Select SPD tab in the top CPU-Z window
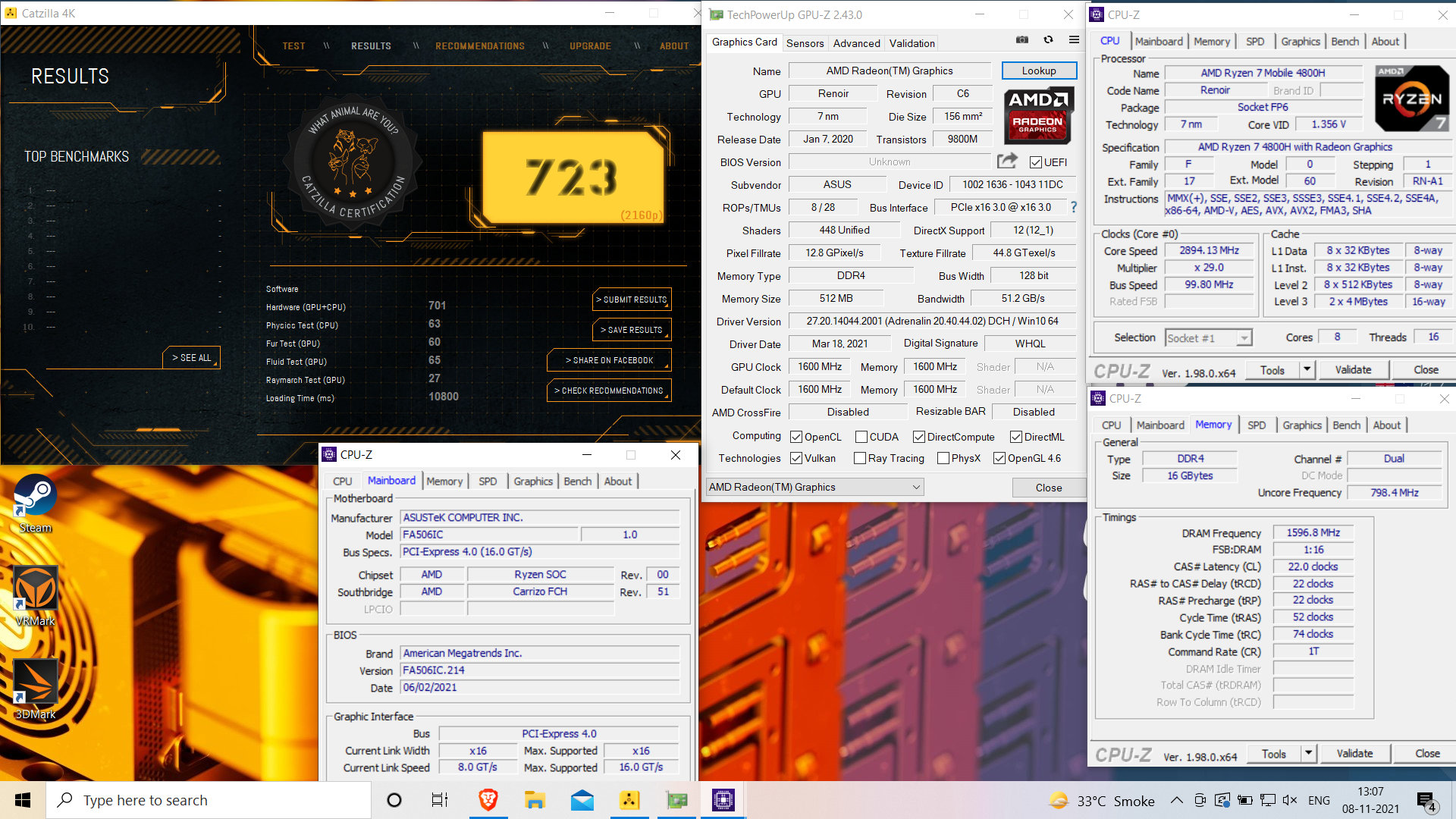This screenshot has width=1456, height=819. tap(1255, 42)
